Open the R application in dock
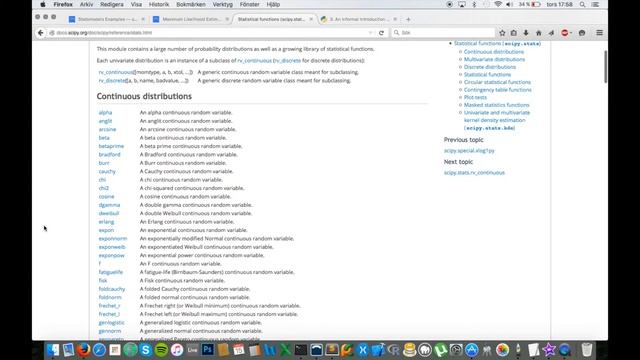 click(394, 350)
